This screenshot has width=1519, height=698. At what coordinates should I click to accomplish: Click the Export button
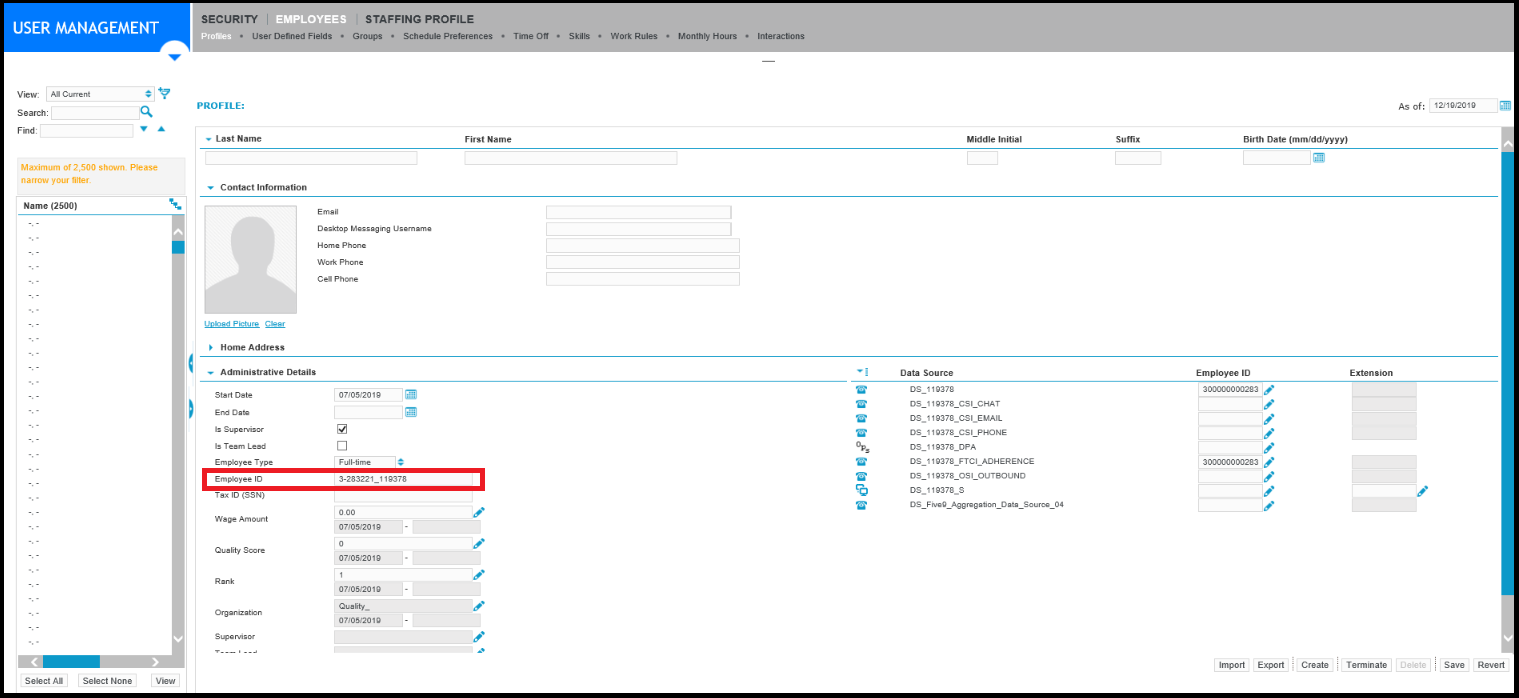point(1271,665)
